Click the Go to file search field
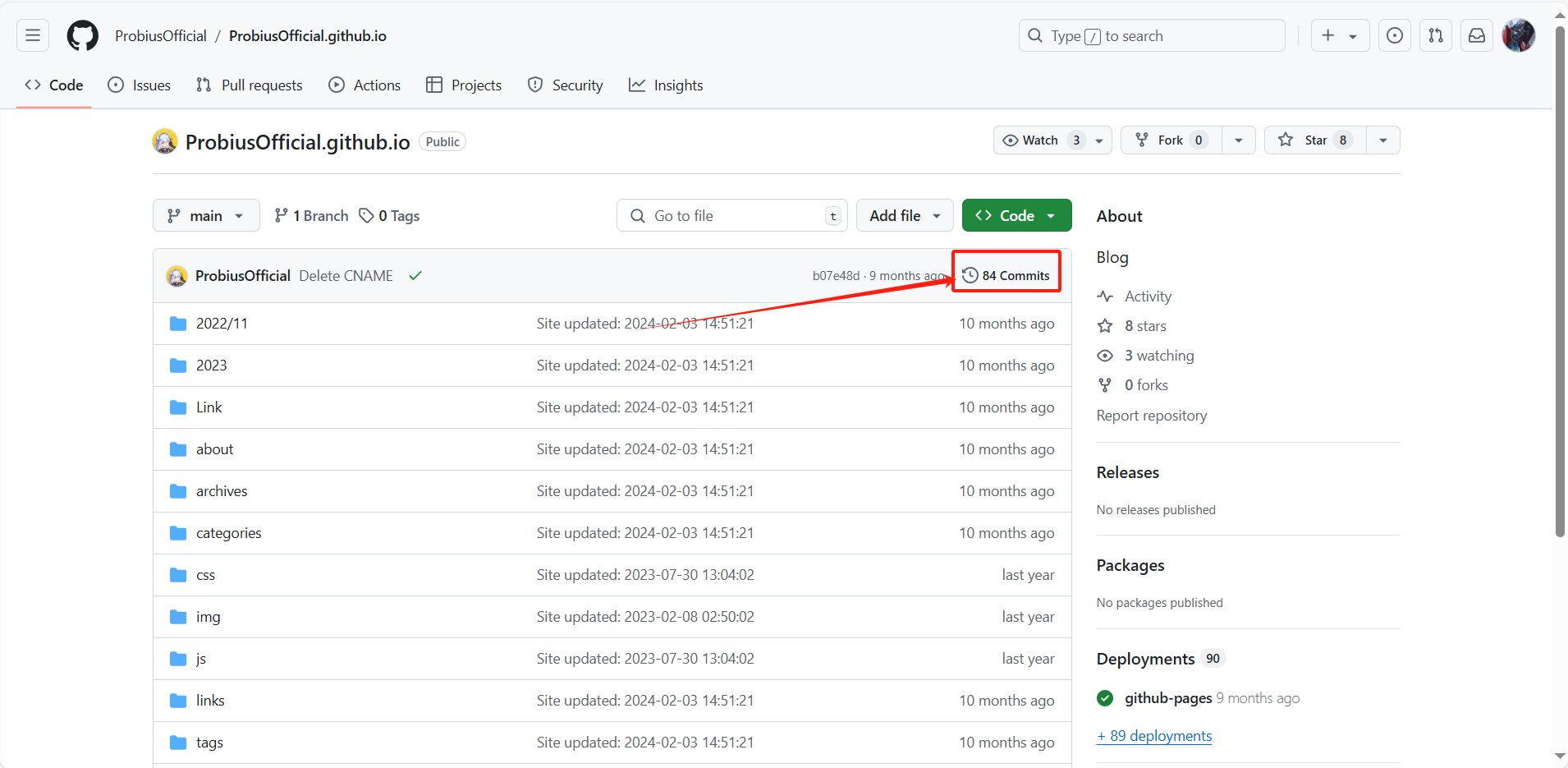Viewport: 1568px width, 768px height. click(732, 215)
